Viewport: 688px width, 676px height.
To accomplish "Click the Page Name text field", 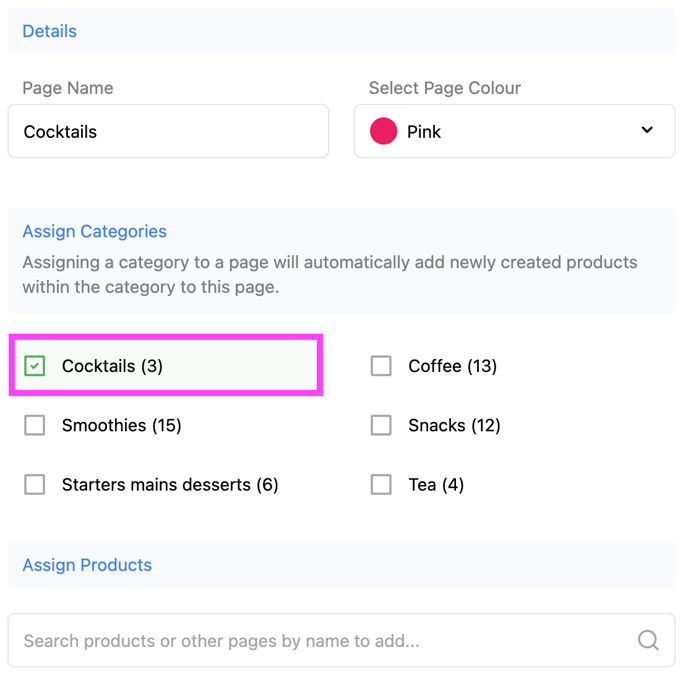I will (x=168, y=131).
